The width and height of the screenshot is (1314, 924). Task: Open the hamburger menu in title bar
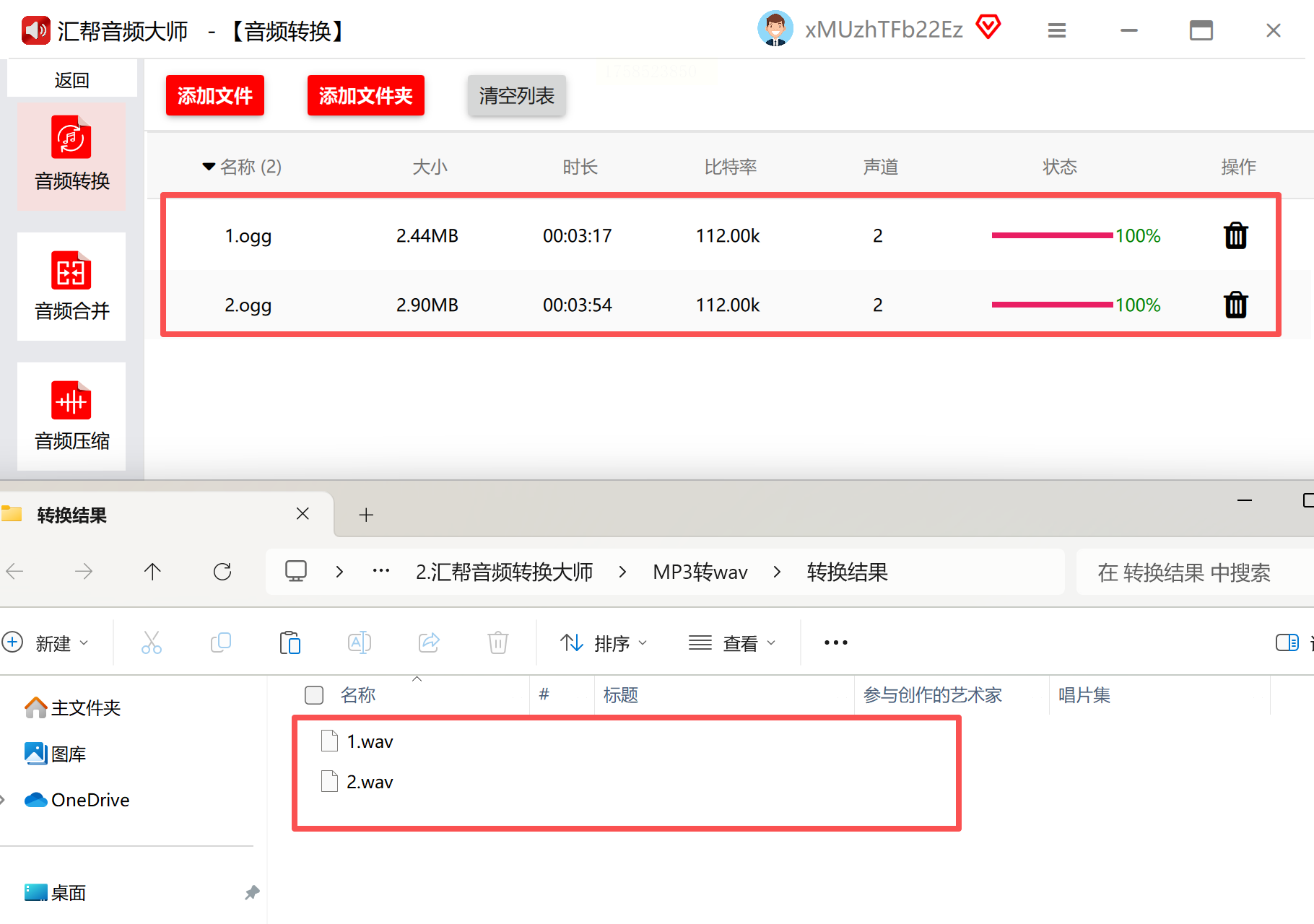(x=1057, y=30)
